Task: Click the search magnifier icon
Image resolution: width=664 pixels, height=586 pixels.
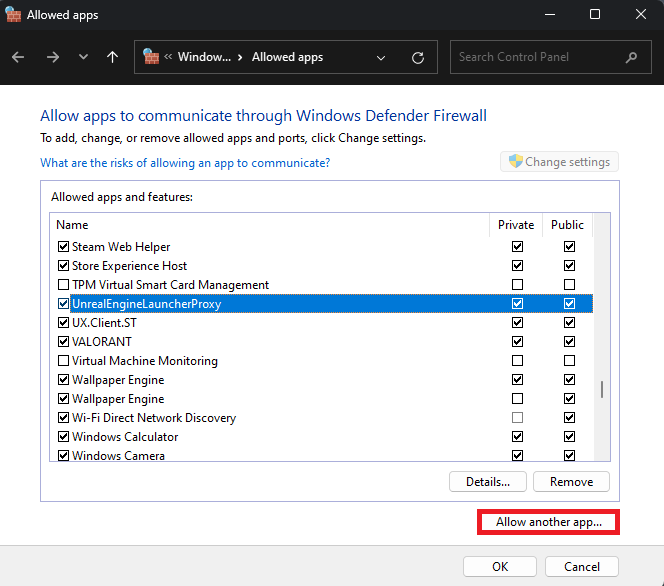Action: point(631,57)
